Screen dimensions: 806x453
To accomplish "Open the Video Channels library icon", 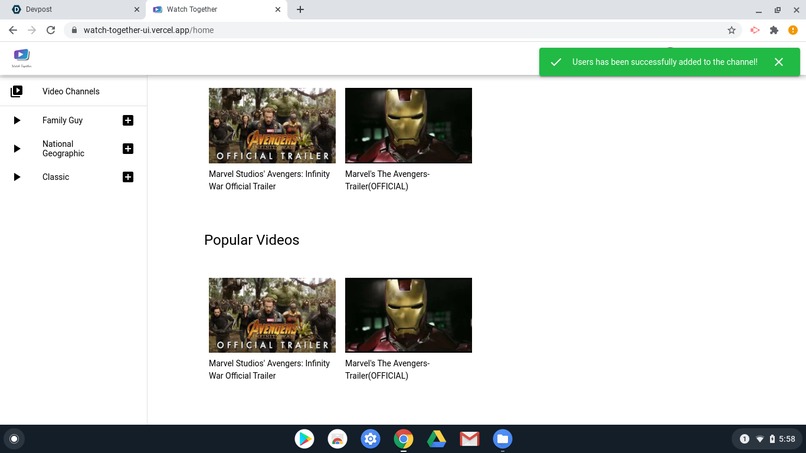I will [16, 91].
